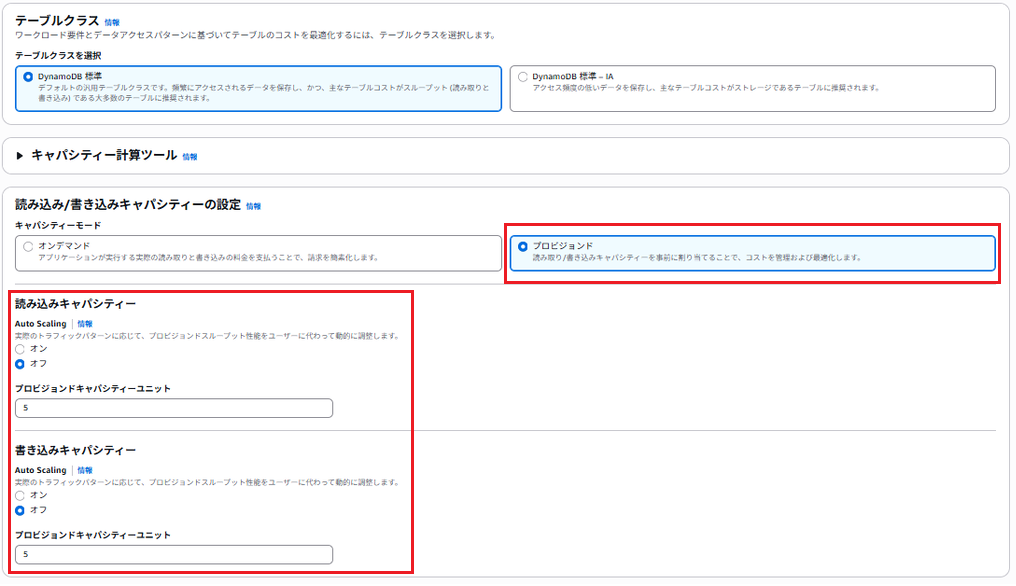Viewport: 1016px width, 586px height.
Task: Click the 読み込みキャパシティー heading
Action: pyautogui.click(x=75, y=303)
